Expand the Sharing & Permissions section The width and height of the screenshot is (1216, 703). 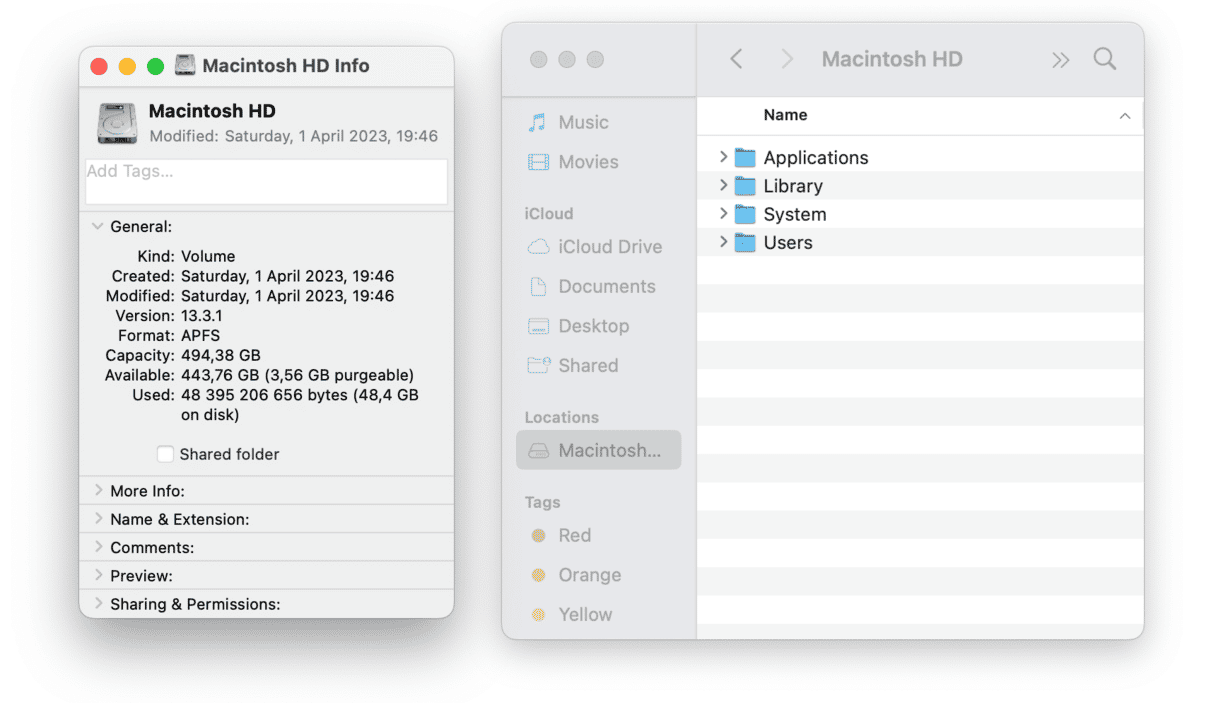[98, 604]
